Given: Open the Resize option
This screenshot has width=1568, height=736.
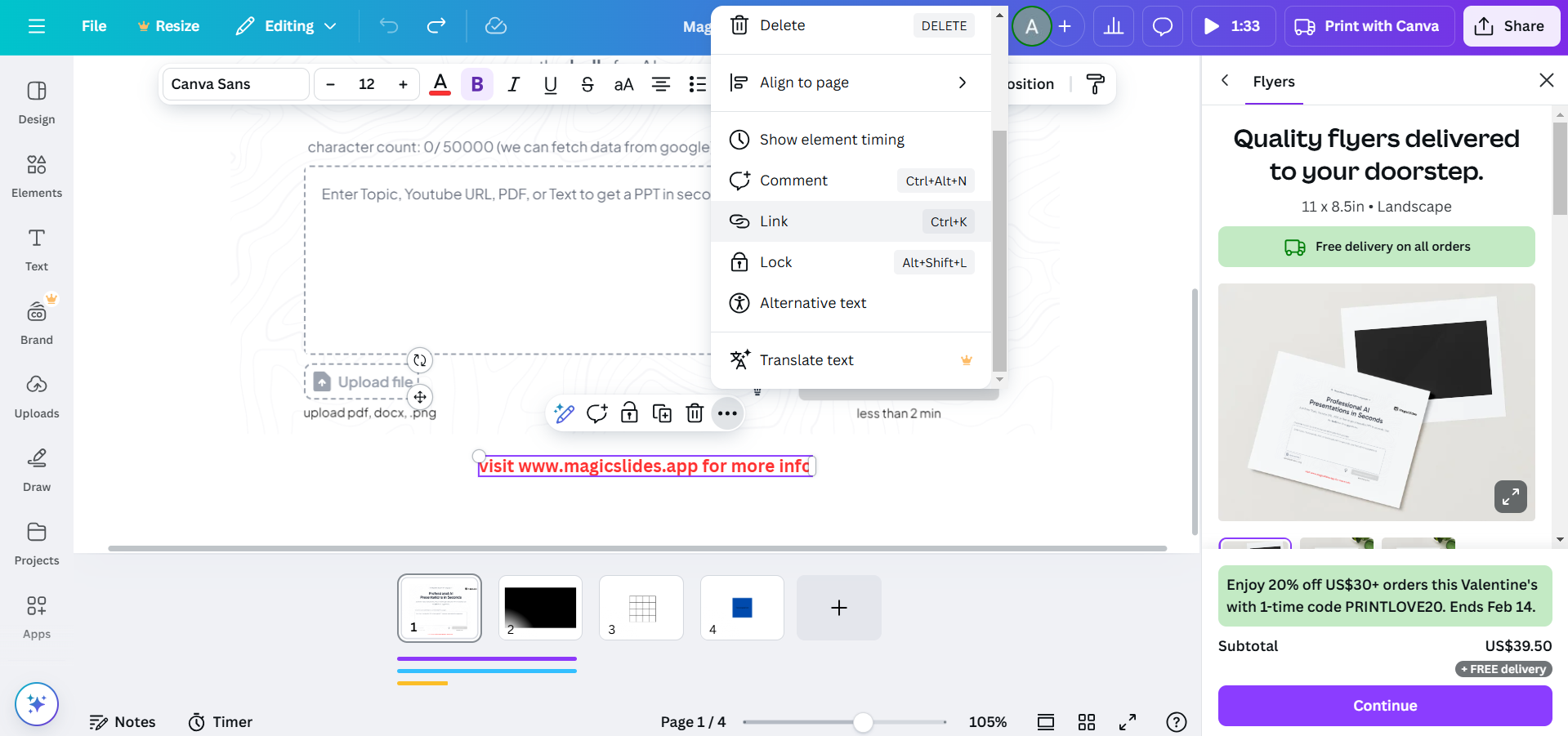Looking at the screenshot, I should pyautogui.click(x=168, y=26).
